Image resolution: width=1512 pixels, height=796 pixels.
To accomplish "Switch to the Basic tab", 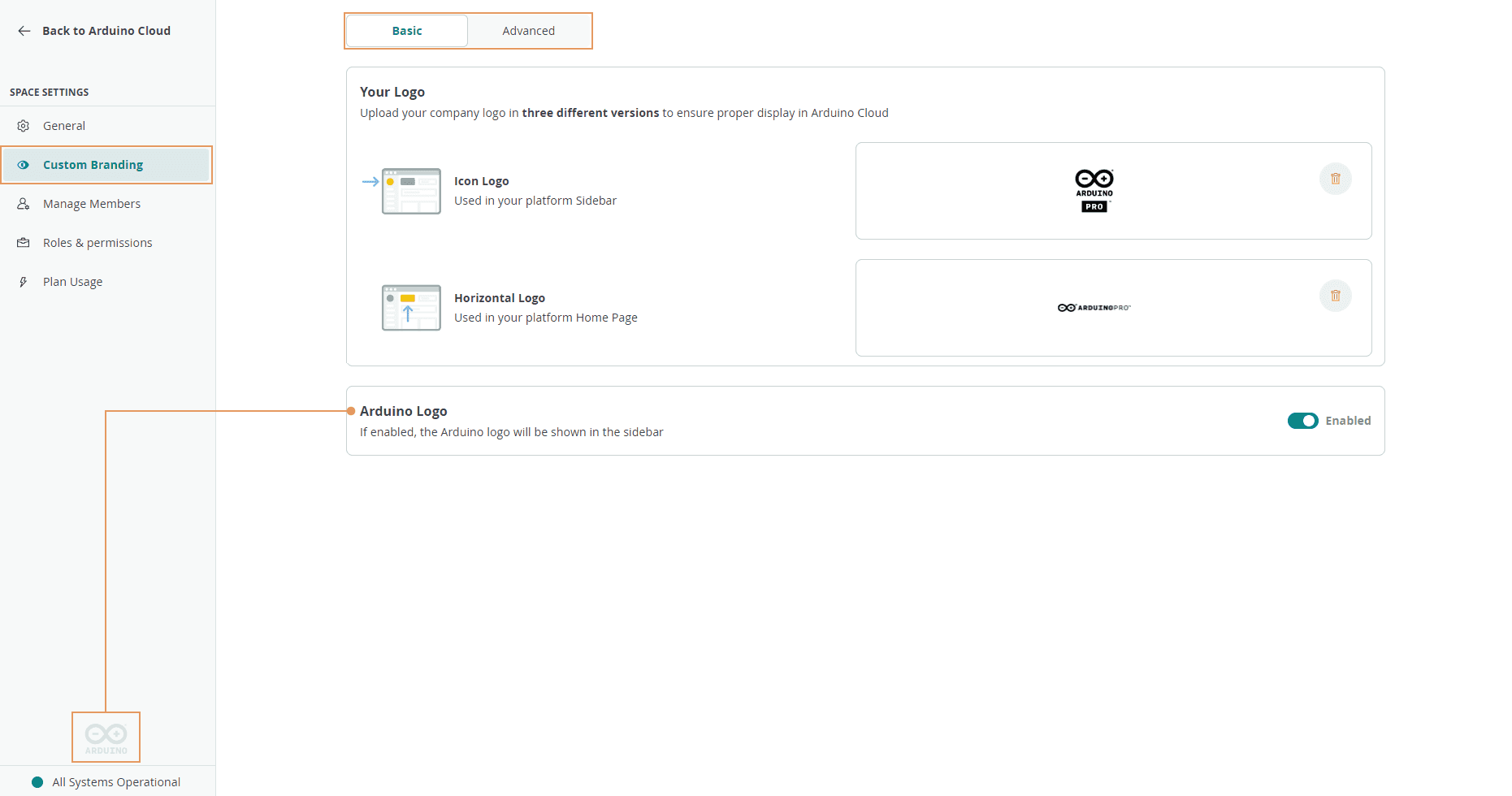I will (x=407, y=31).
